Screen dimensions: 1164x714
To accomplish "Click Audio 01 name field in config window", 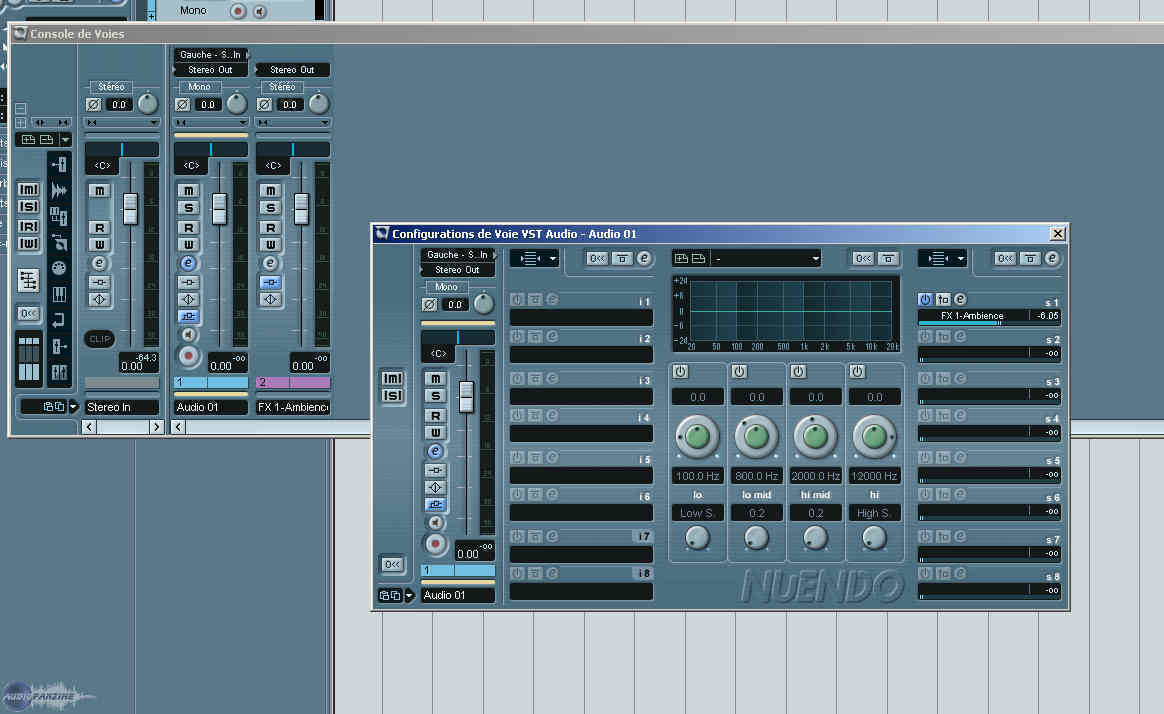I will [x=458, y=595].
